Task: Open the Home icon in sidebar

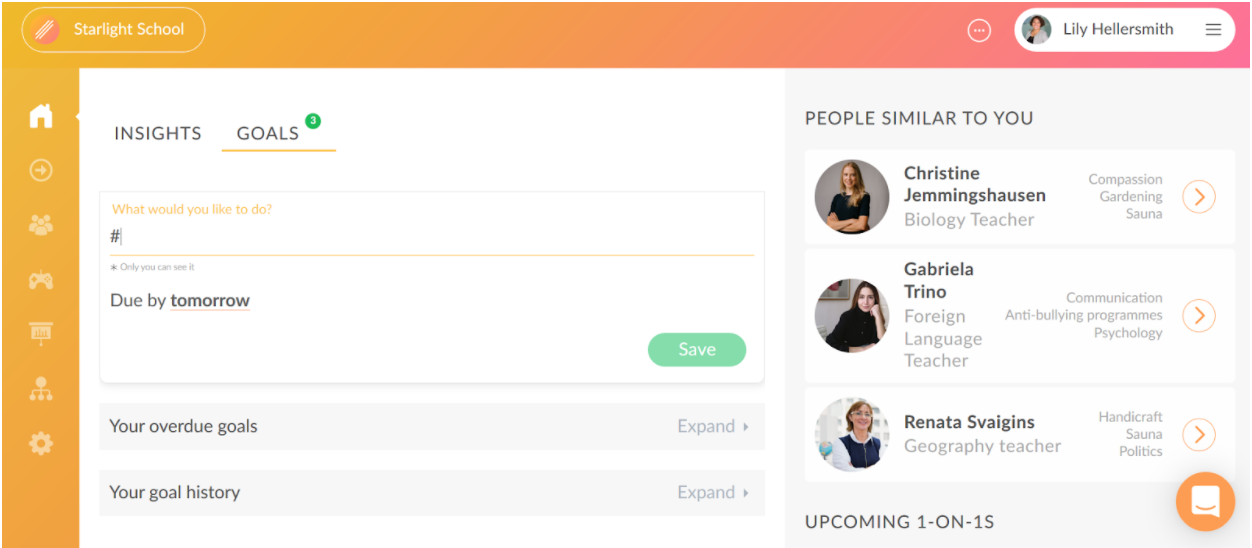Action: pyautogui.click(x=40, y=116)
